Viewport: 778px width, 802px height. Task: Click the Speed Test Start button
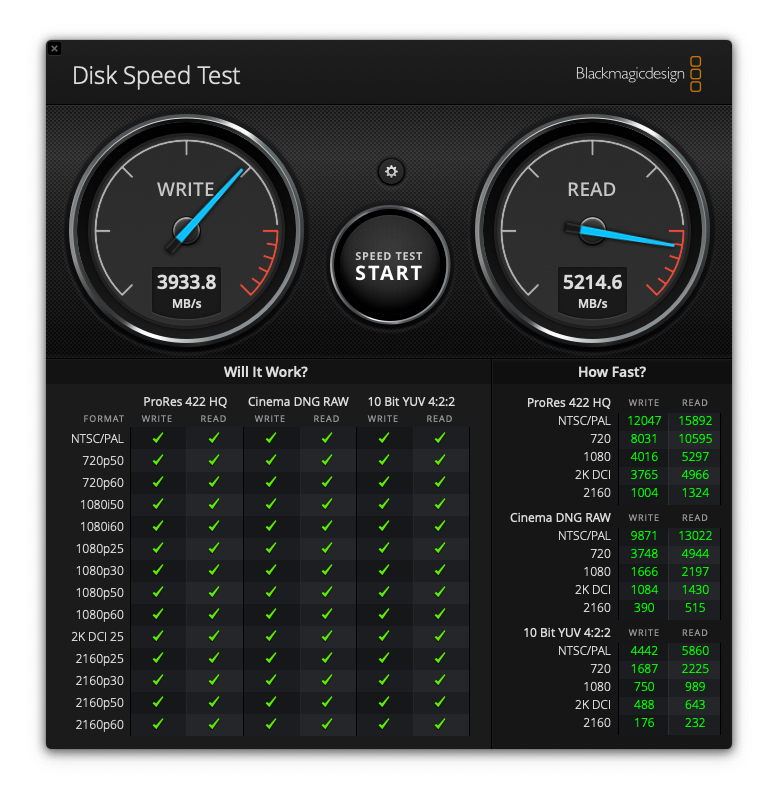click(x=390, y=265)
